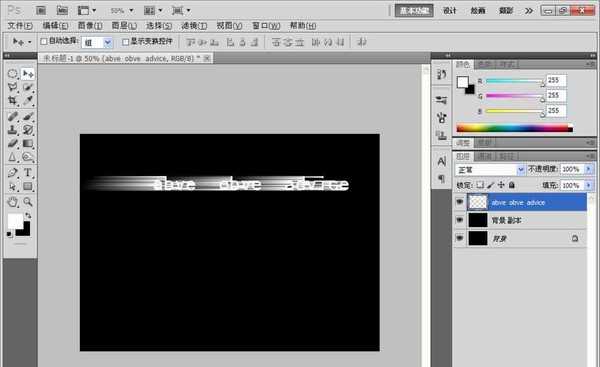Reset default foreground and background colors
Image resolution: width=600 pixels, height=367 pixels.
(9, 234)
